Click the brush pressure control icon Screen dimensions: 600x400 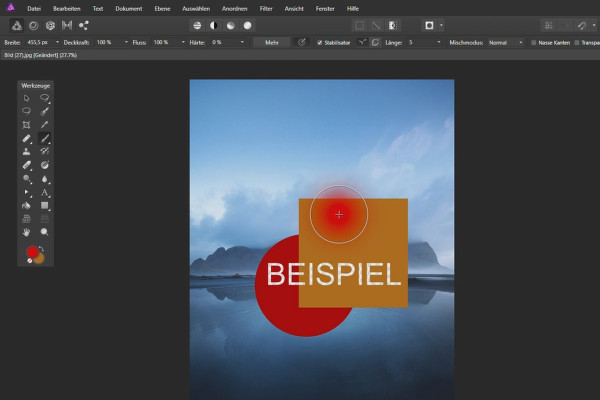tap(302, 42)
